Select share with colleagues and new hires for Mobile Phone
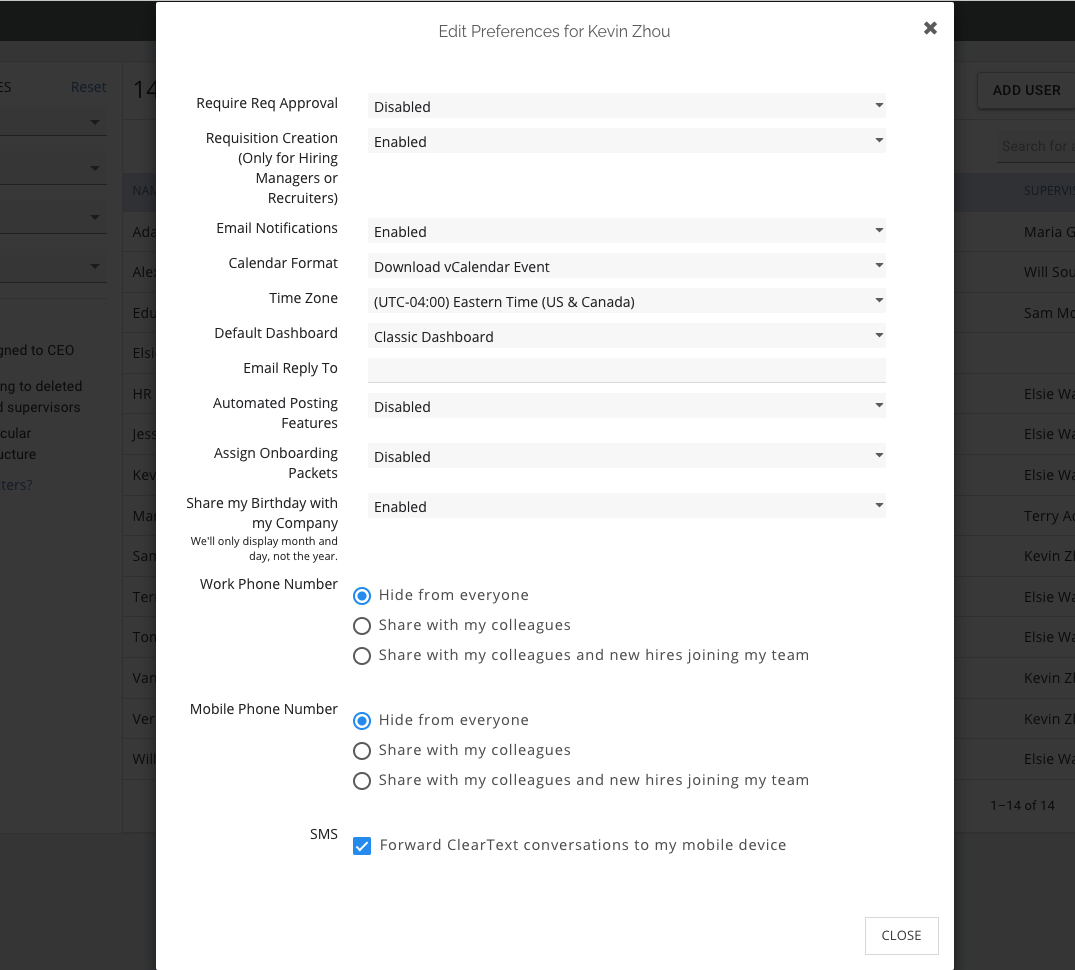The width and height of the screenshot is (1075, 970). pos(362,781)
